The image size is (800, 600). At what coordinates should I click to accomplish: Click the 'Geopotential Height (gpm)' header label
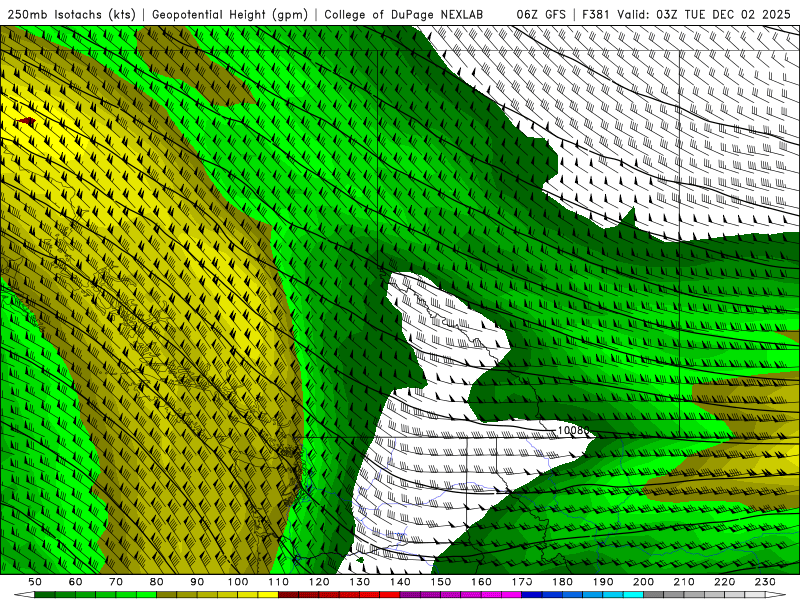point(230,14)
